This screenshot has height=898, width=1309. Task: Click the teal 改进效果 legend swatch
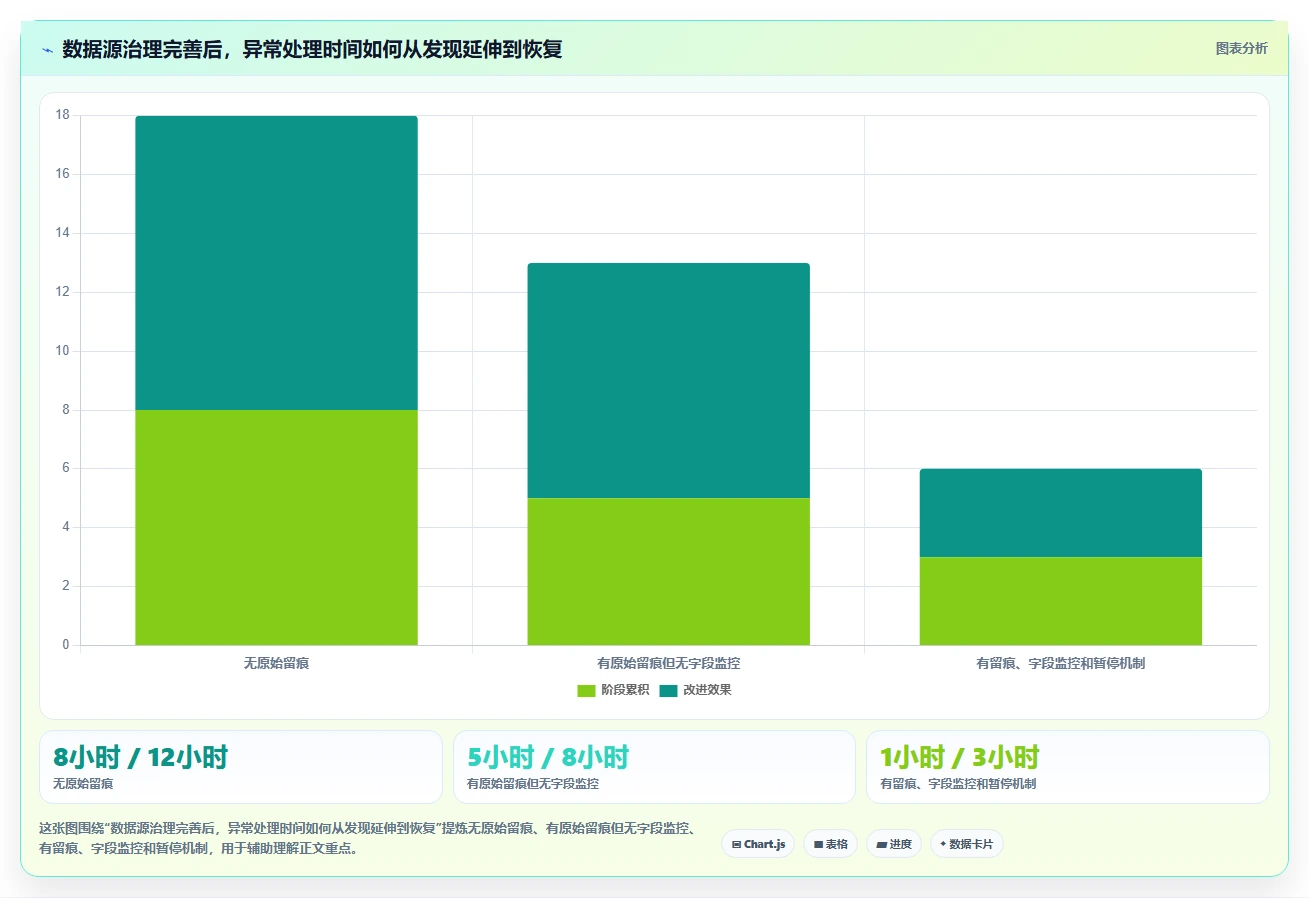(668, 690)
